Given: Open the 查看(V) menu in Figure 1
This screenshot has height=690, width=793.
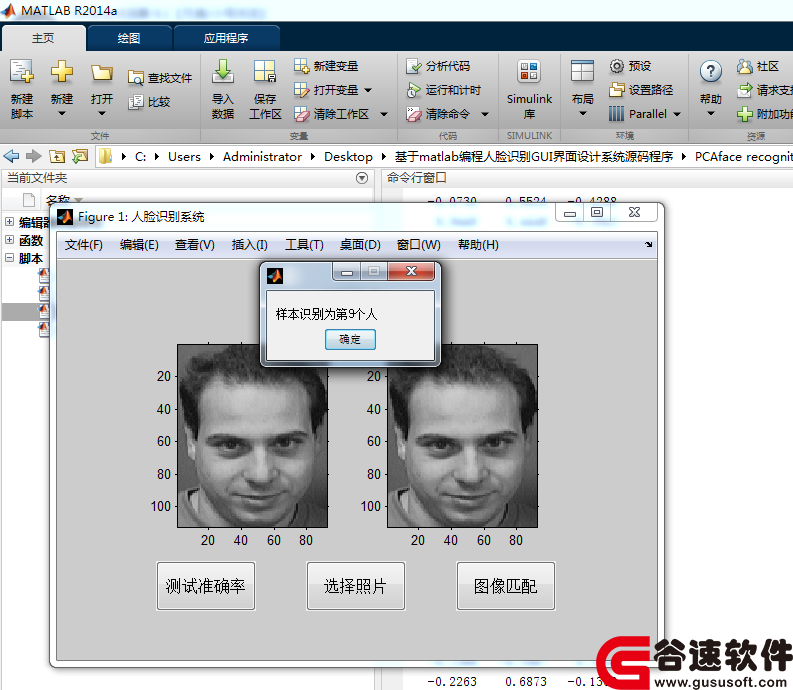Looking at the screenshot, I should [x=195, y=245].
